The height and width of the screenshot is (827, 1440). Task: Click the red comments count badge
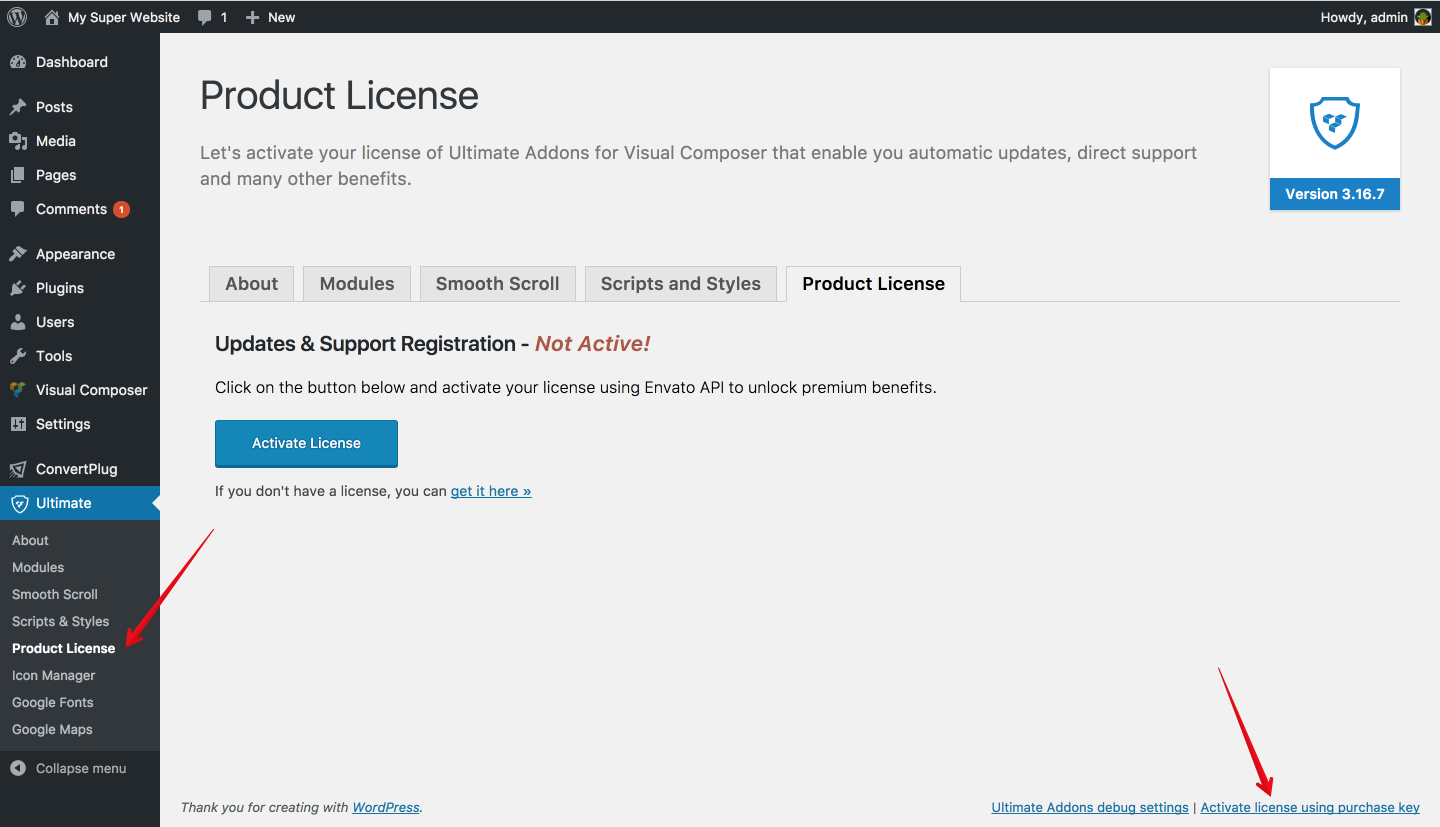(121, 209)
